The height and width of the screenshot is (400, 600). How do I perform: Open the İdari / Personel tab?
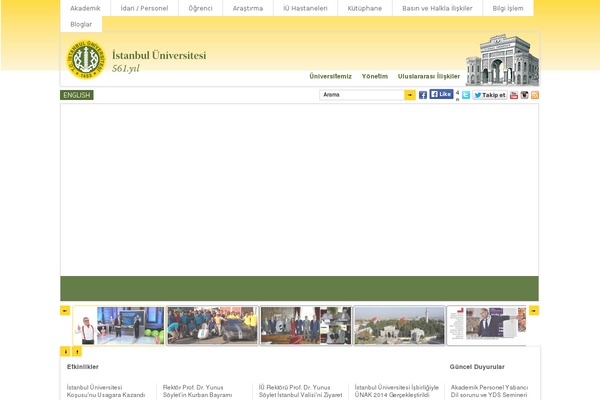click(x=144, y=8)
